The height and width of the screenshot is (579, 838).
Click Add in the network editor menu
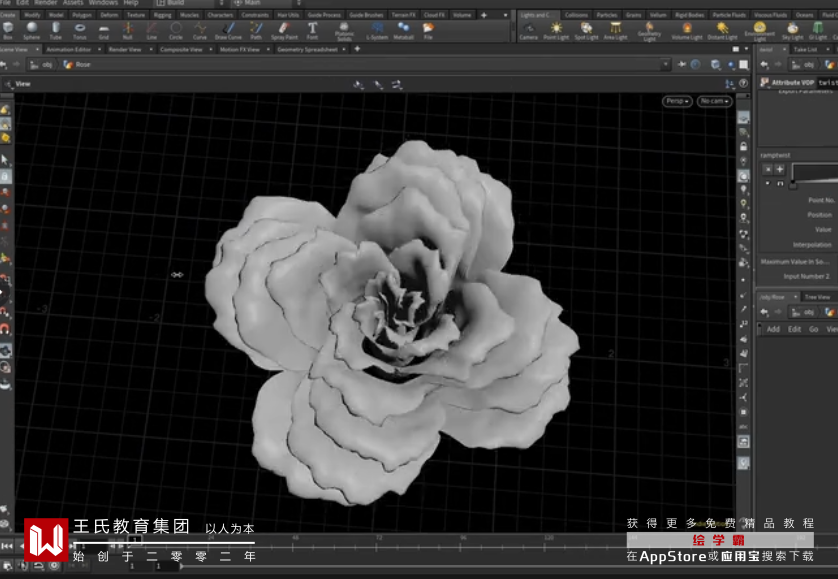click(773, 329)
